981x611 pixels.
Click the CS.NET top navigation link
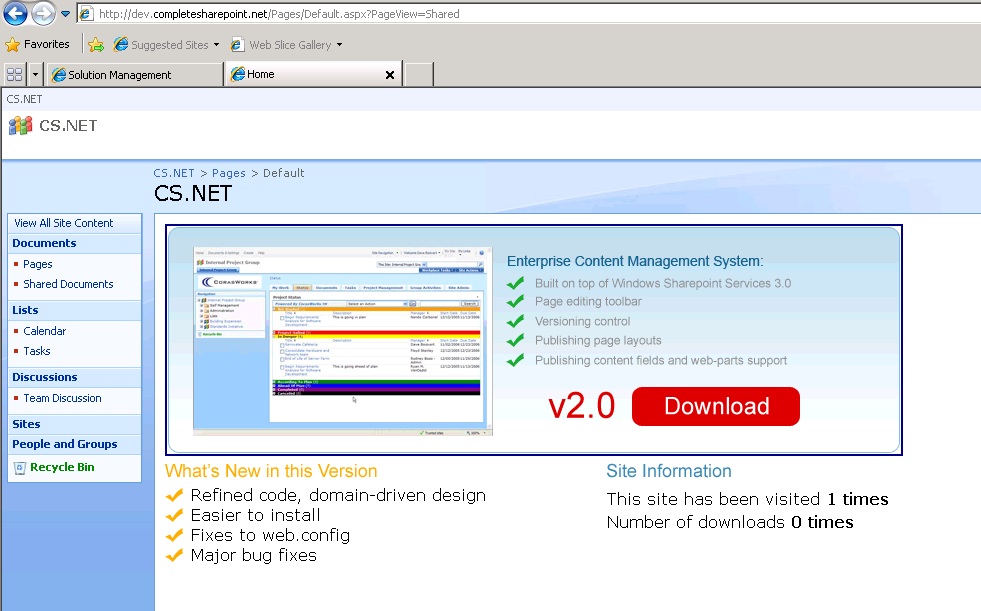[24, 99]
